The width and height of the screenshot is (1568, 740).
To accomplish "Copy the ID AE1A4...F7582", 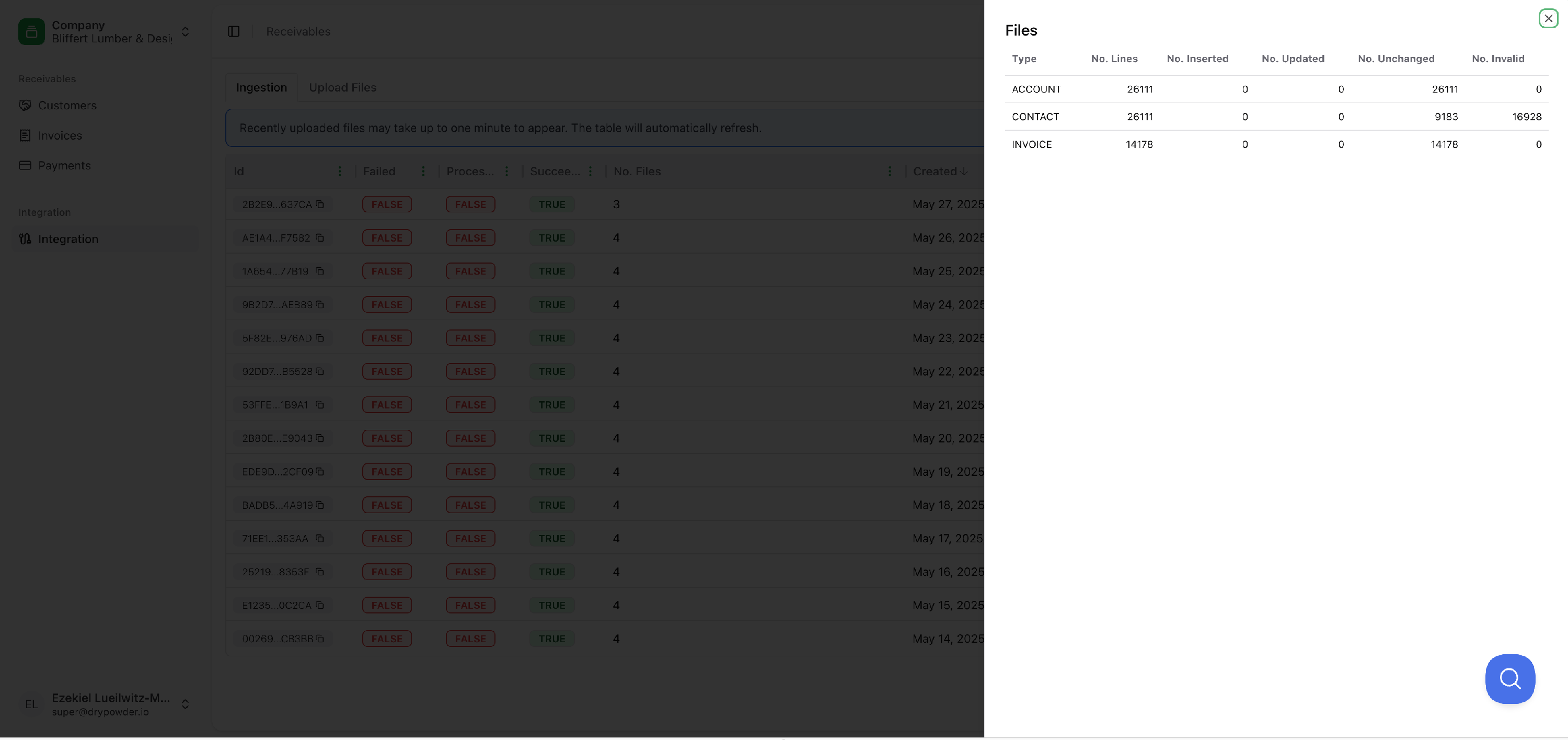I will pyautogui.click(x=320, y=237).
